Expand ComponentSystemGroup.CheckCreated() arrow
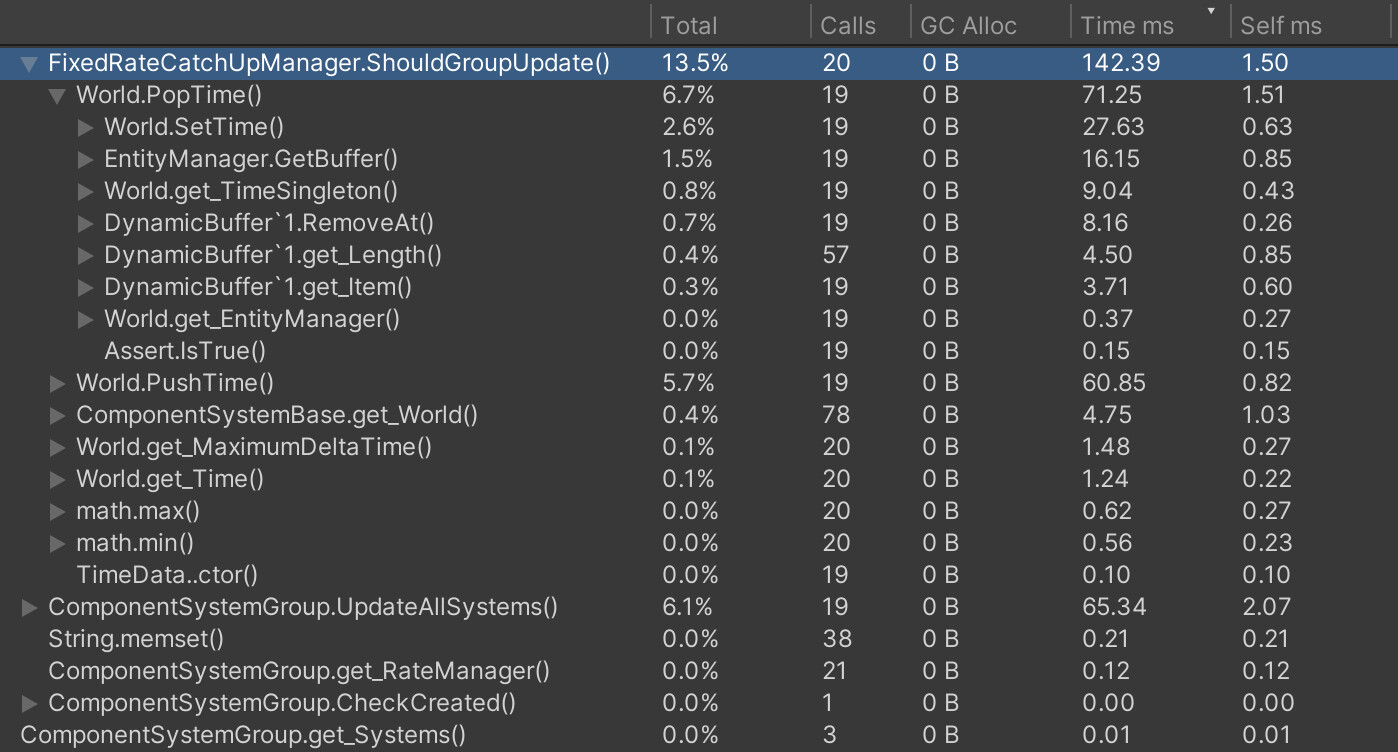The height and width of the screenshot is (752, 1398). 29,704
